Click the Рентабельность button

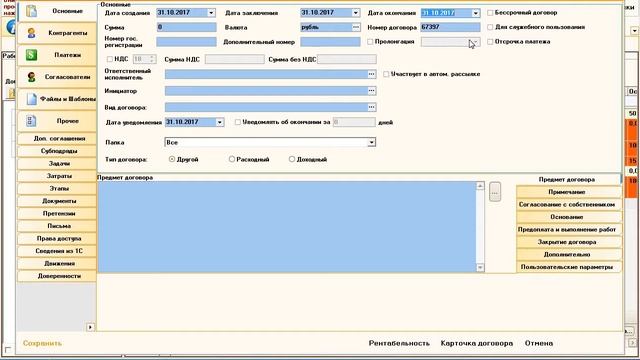pyautogui.click(x=399, y=343)
